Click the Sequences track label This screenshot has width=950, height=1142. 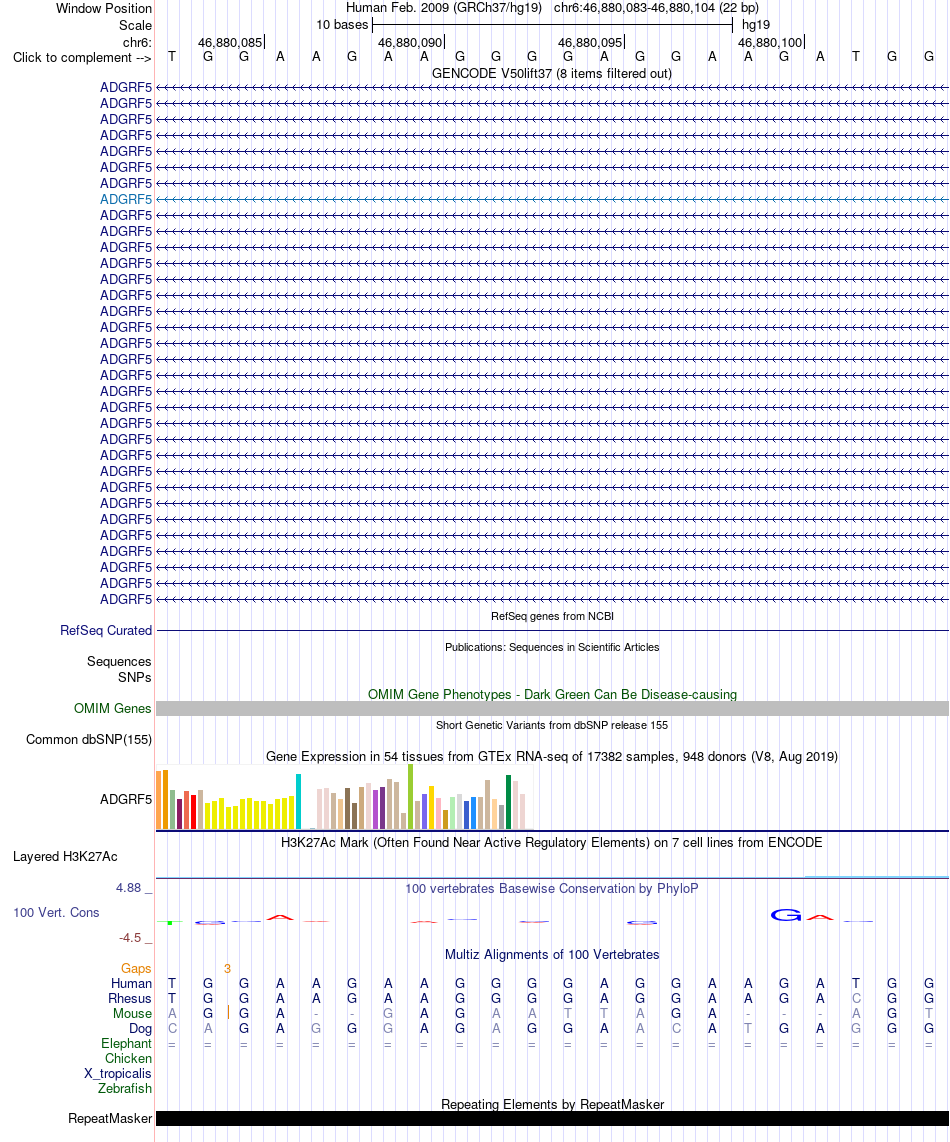[x=119, y=661]
